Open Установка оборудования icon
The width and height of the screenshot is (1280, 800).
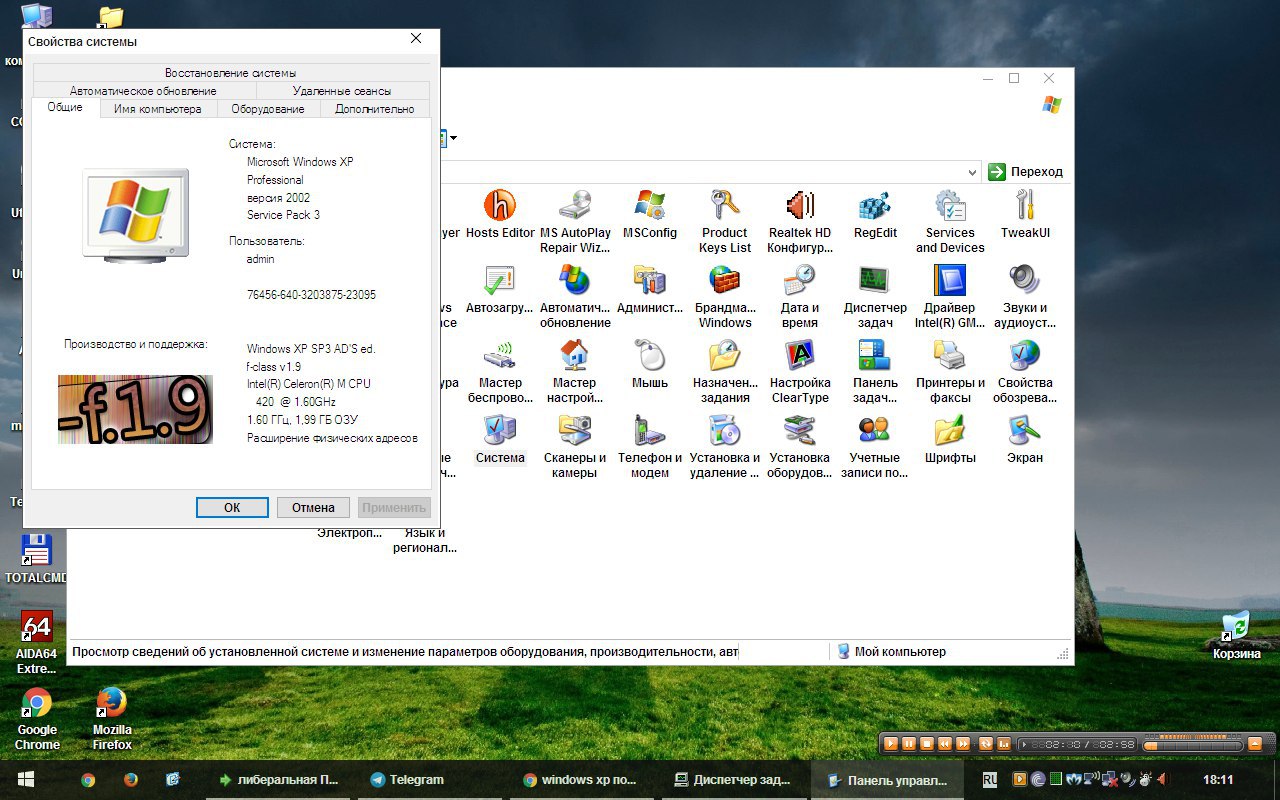point(800,446)
